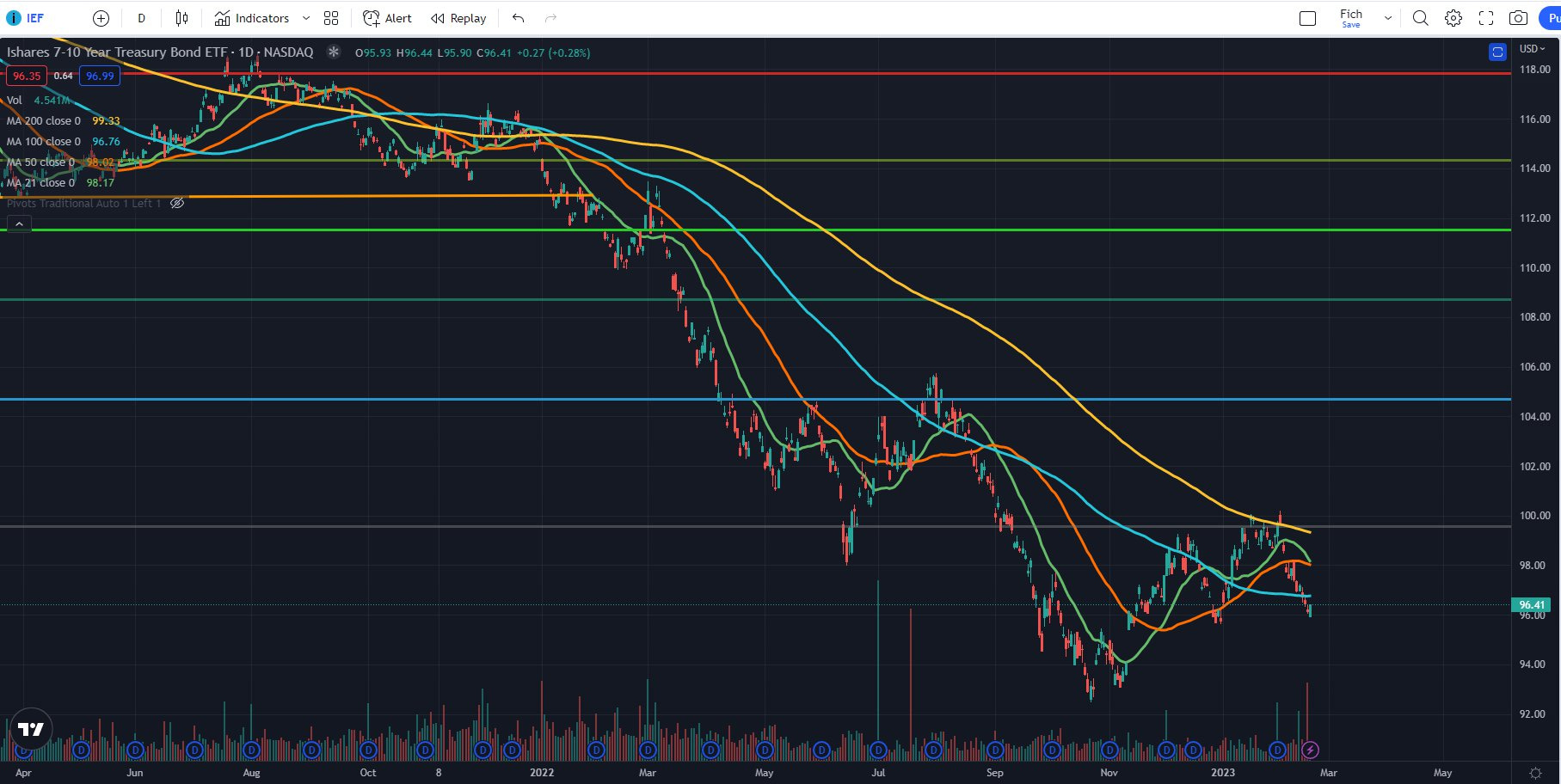Start bar Replay mode
1561x784 pixels.
point(458,18)
